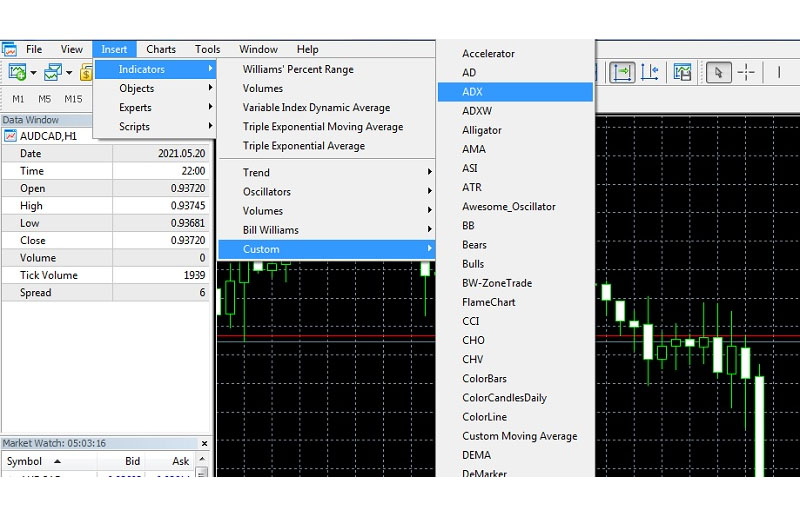Click the AUDCAD,H1 chart icon in Data Window
This screenshot has height=507, width=800.
[10, 136]
